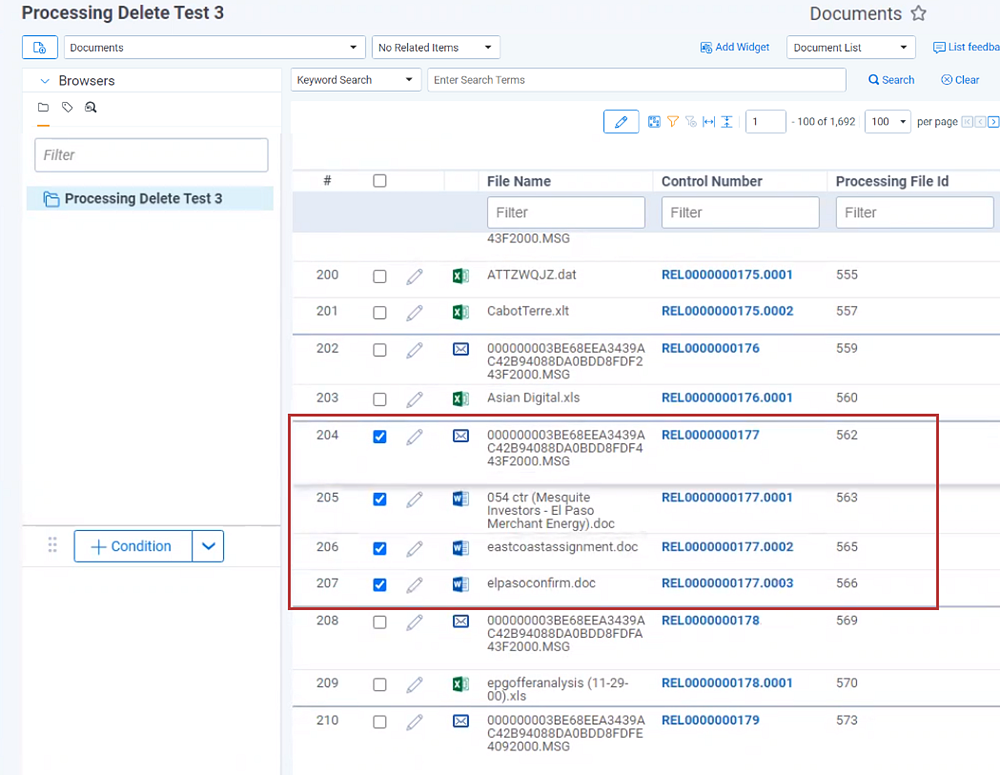This screenshot has width=1000, height=775.
Task: Favorite the Documents page with star icon
Action: pos(918,13)
